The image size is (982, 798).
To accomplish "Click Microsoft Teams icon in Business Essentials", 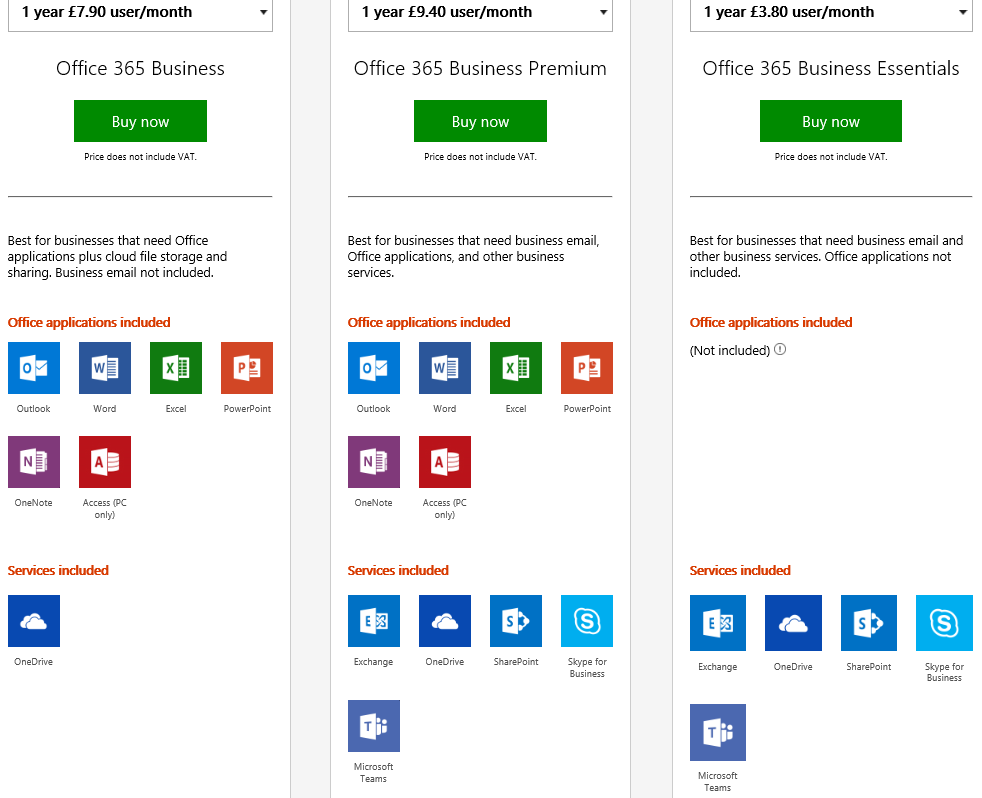I will pyautogui.click(x=718, y=732).
